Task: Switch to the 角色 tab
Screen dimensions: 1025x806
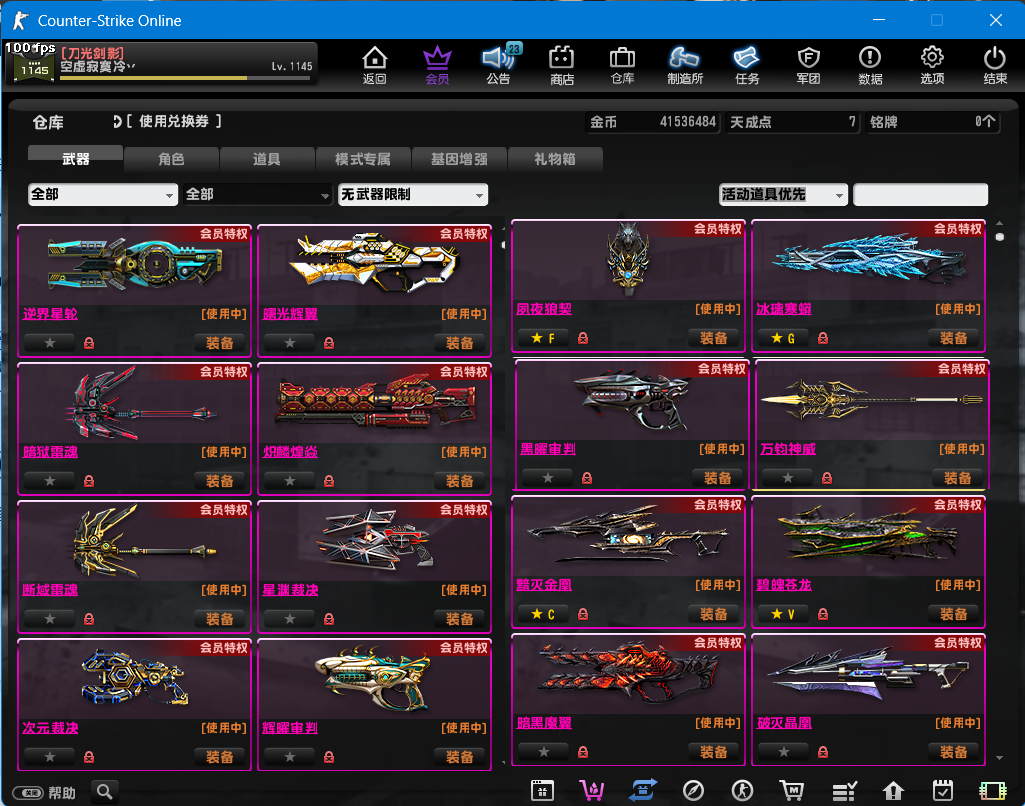Action: tap(171, 159)
